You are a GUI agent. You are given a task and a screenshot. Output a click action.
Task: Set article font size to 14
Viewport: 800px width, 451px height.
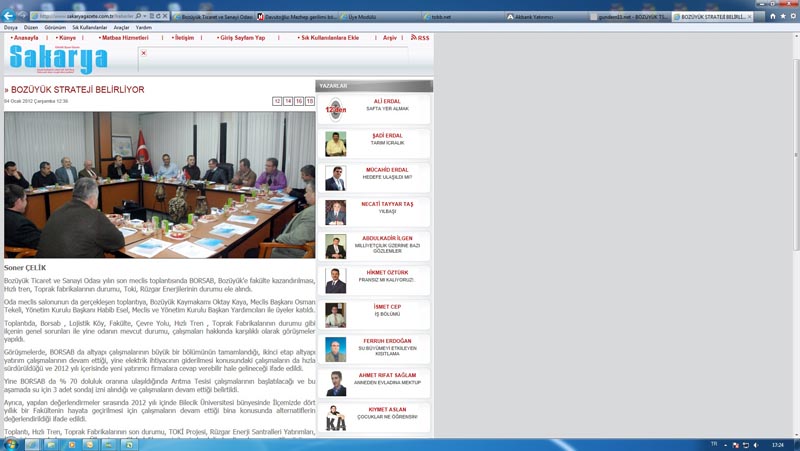click(288, 102)
